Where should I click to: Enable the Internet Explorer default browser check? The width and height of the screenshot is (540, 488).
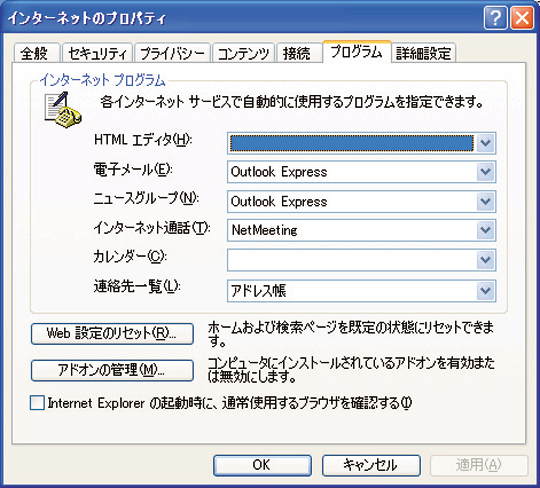[37, 403]
